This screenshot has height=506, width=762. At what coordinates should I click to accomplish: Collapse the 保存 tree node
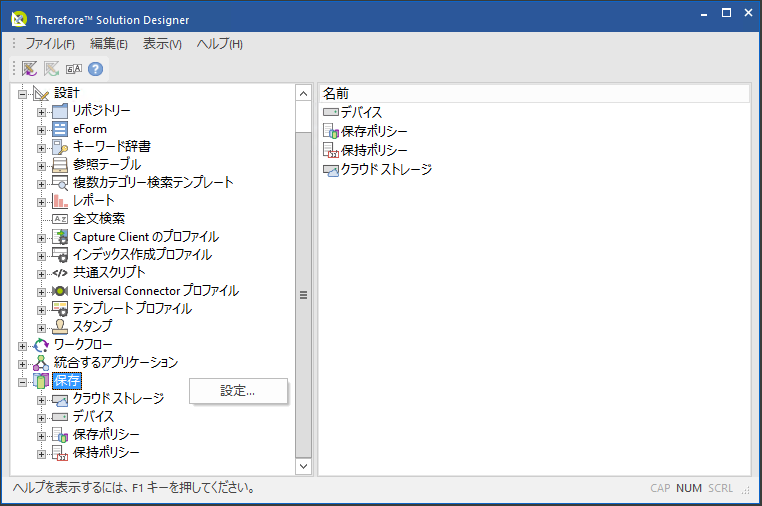[x=22, y=383]
